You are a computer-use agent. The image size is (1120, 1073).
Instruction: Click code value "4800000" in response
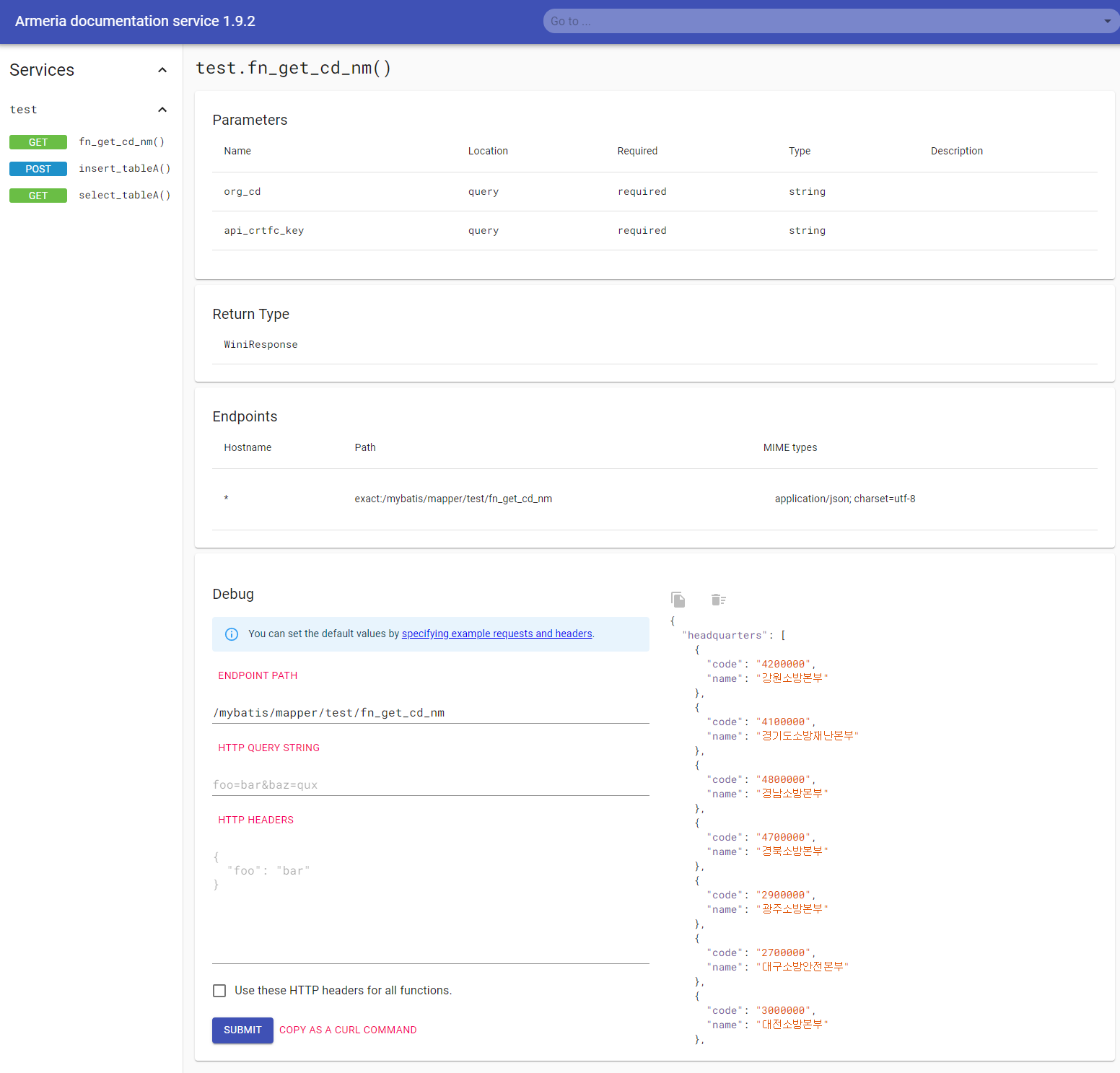pos(783,780)
